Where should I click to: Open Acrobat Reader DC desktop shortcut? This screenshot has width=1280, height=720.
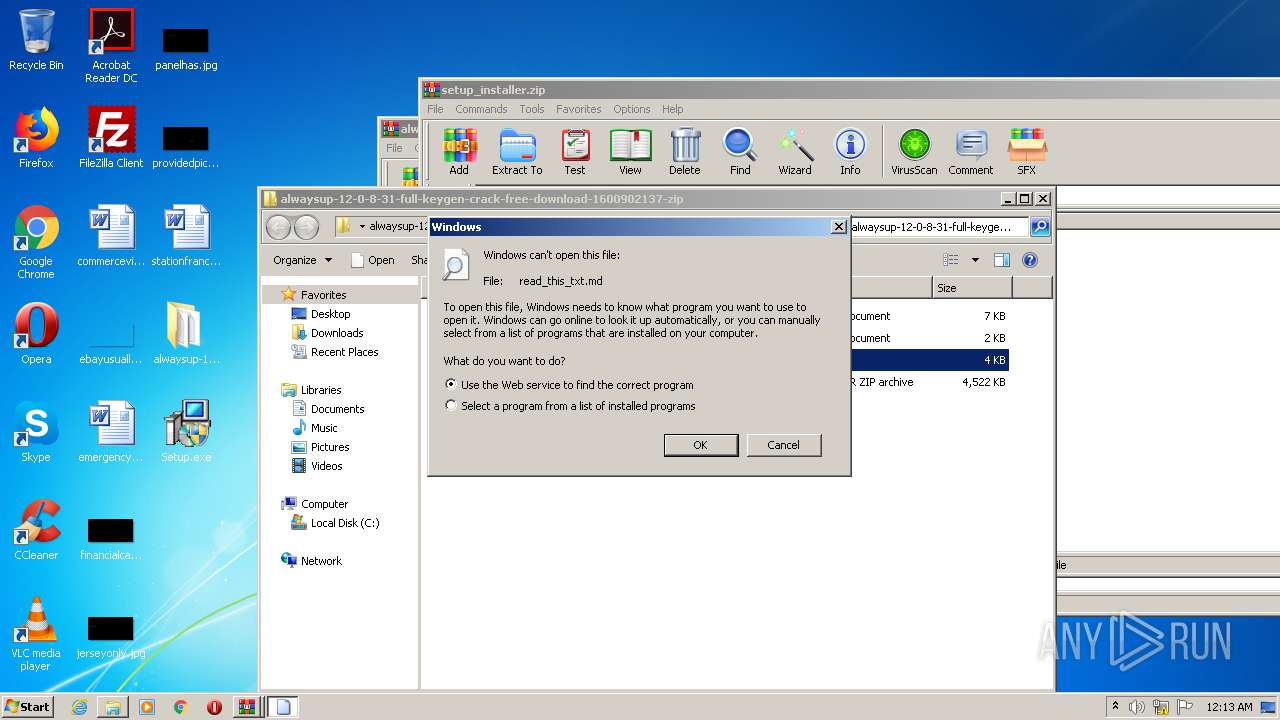click(111, 46)
